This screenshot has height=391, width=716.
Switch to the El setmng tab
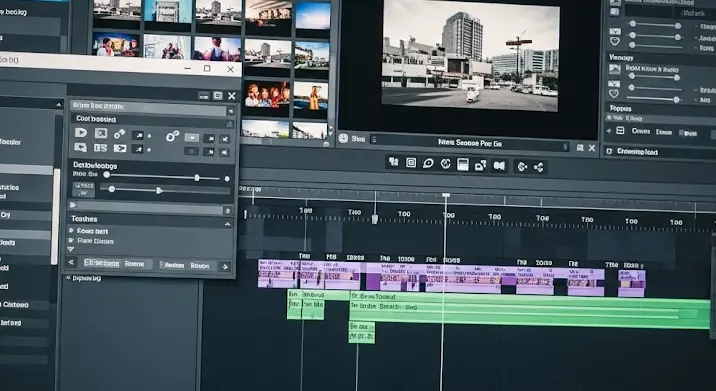point(101,263)
